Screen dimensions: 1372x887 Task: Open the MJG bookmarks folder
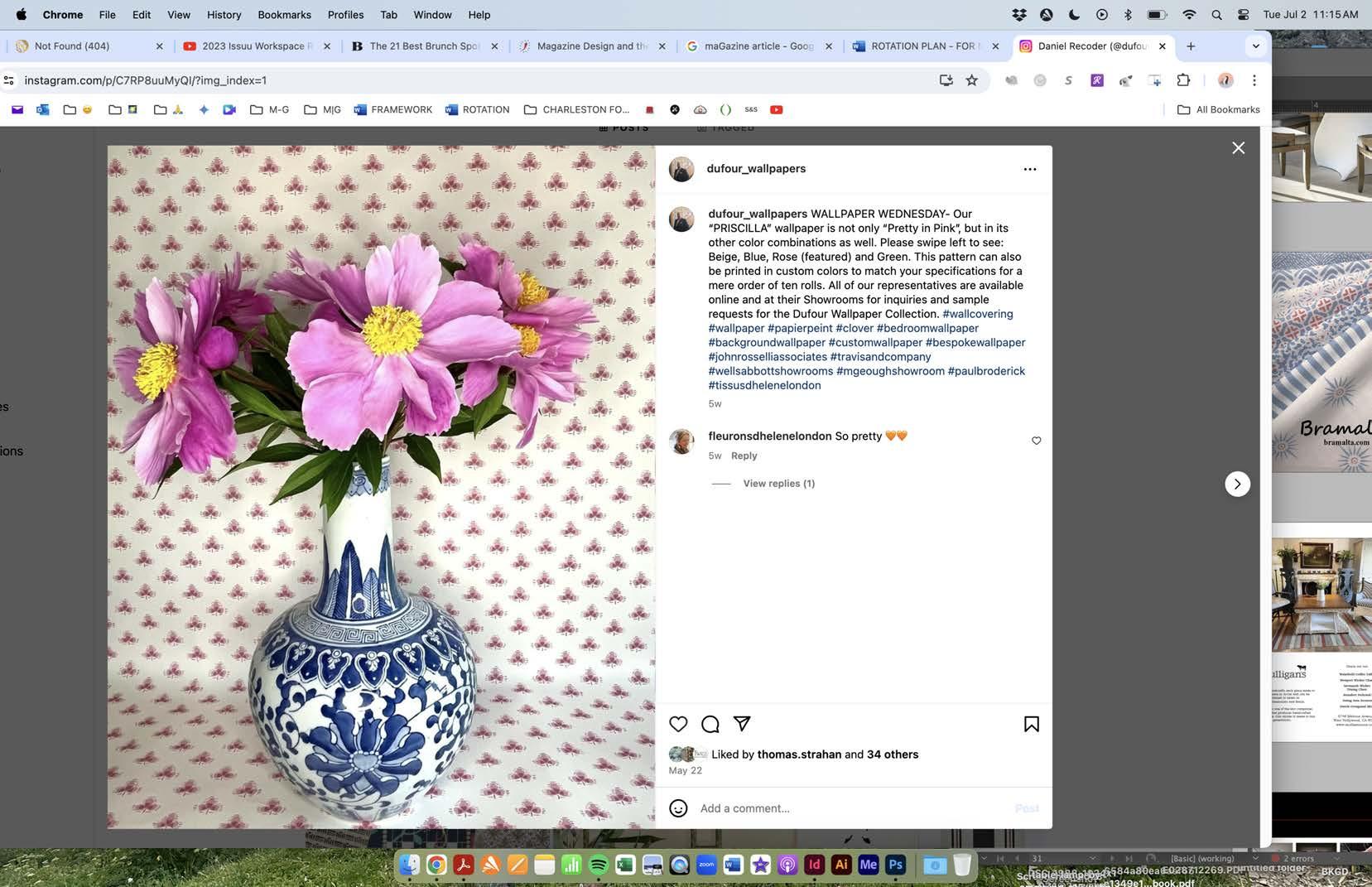click(323, 109)
